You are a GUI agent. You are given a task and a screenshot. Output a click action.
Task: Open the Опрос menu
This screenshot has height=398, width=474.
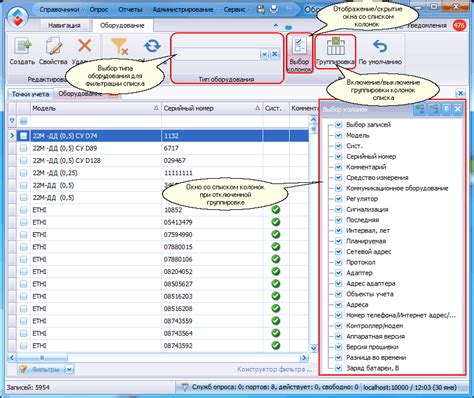coord(99,9)
